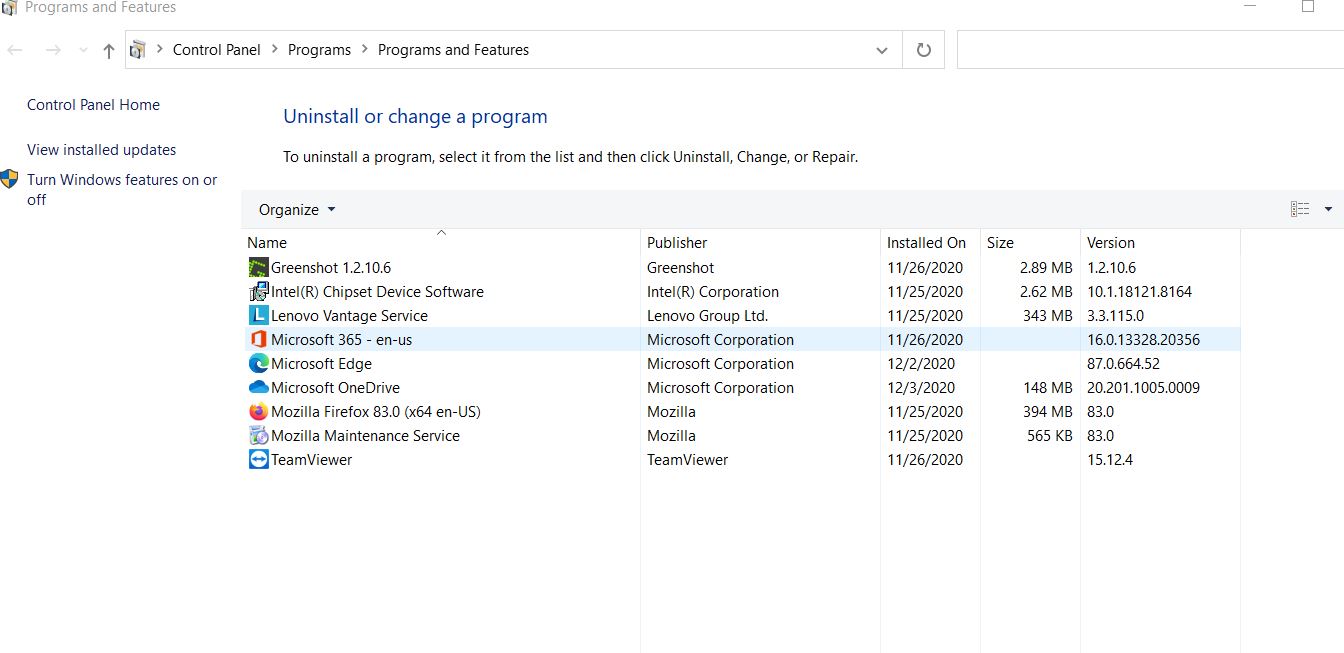Click version 16.0.13328.20356 cell
1344x653 pixels.
(1143, 340)
